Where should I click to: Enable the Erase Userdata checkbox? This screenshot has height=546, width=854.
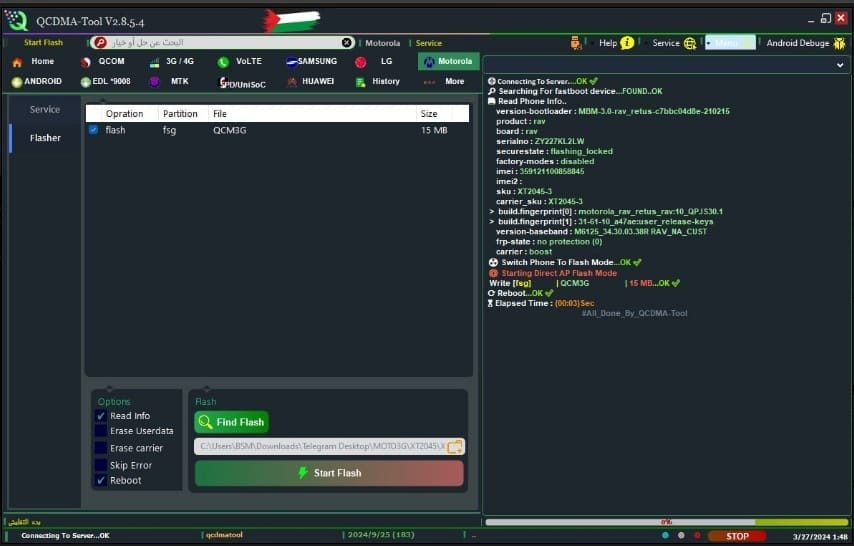[101, 431]
